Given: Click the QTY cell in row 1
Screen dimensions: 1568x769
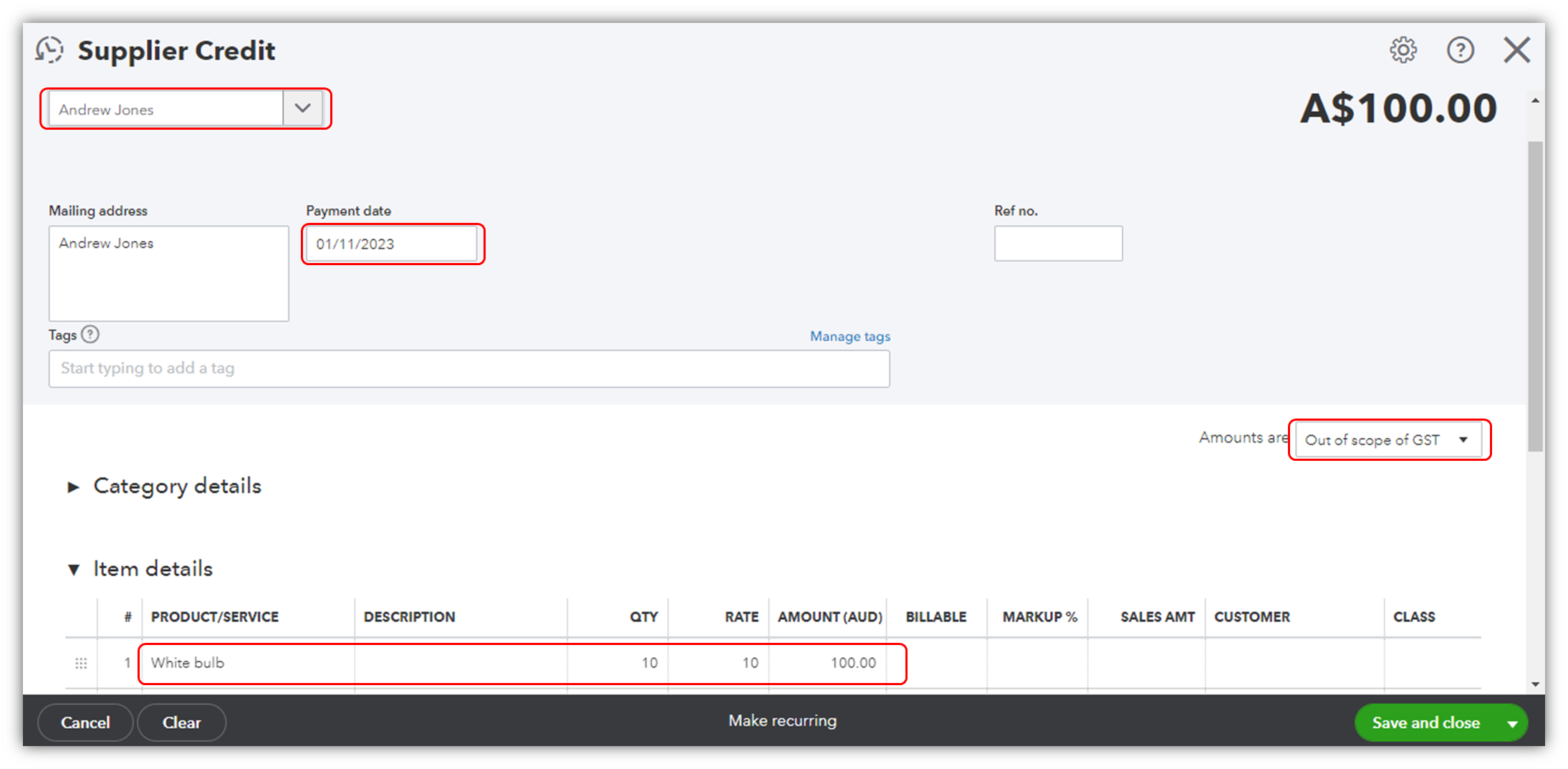Looking at the screenshot, I should [618, 663].
